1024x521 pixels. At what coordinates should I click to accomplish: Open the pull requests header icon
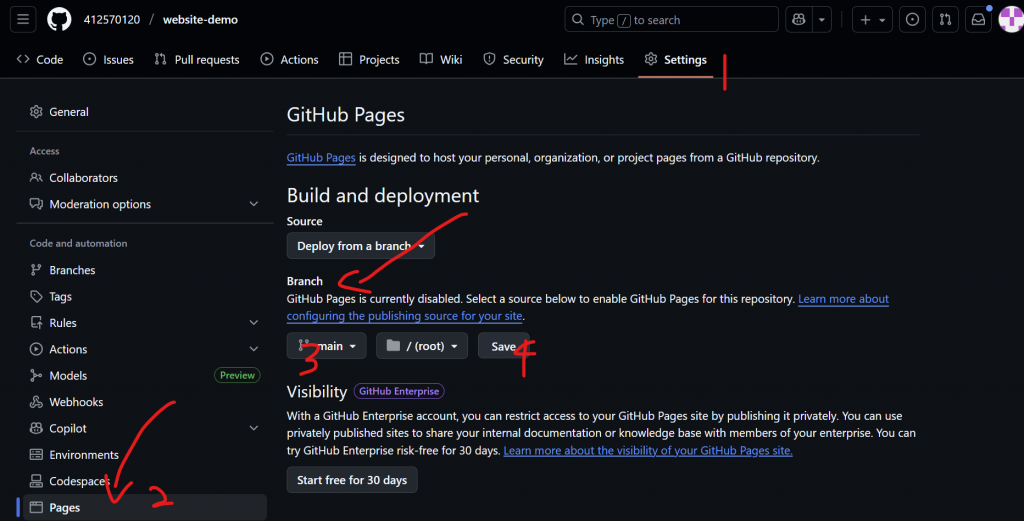click(945, 20)
